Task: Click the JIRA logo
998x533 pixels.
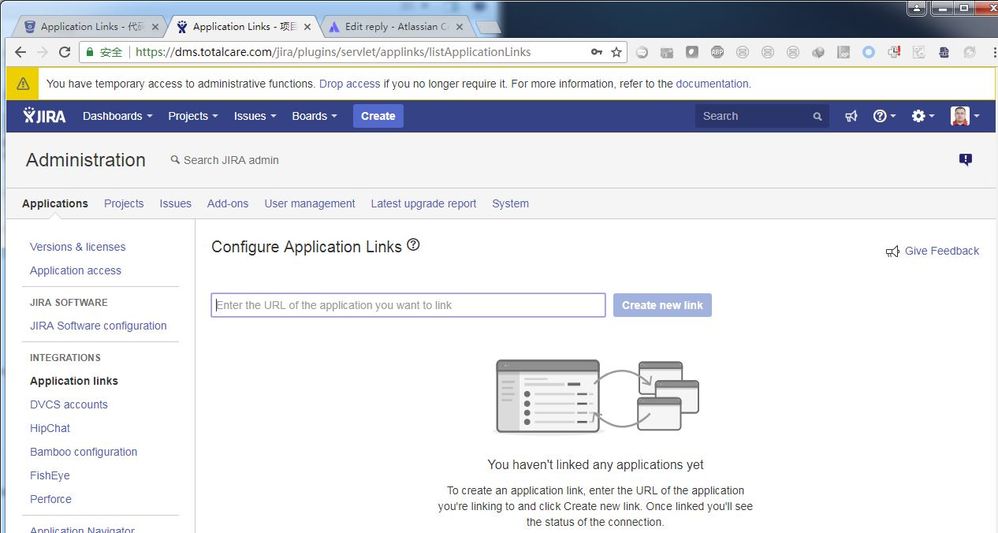Action: click(44, 116)
